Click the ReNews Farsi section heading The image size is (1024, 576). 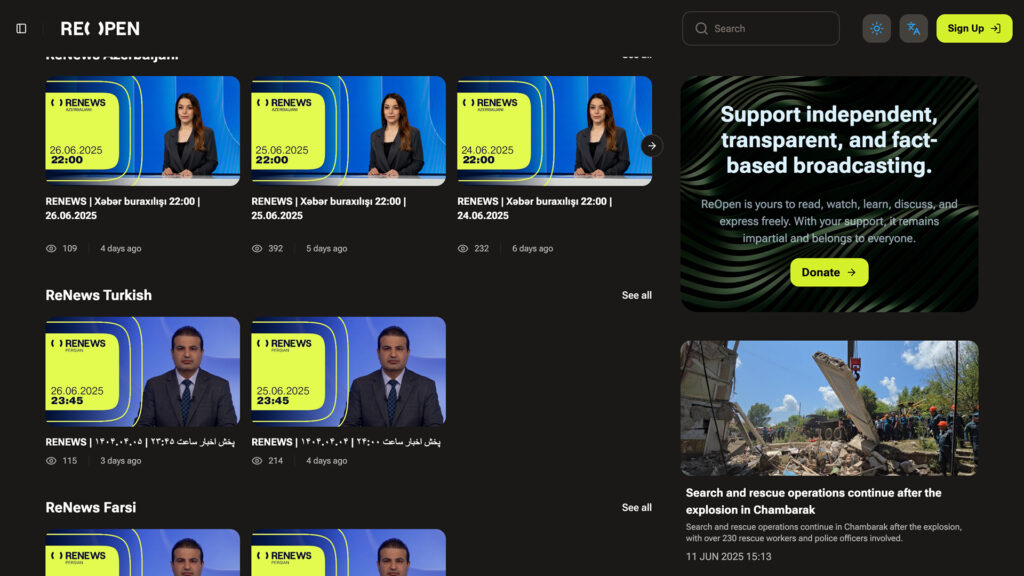[91, 507]
